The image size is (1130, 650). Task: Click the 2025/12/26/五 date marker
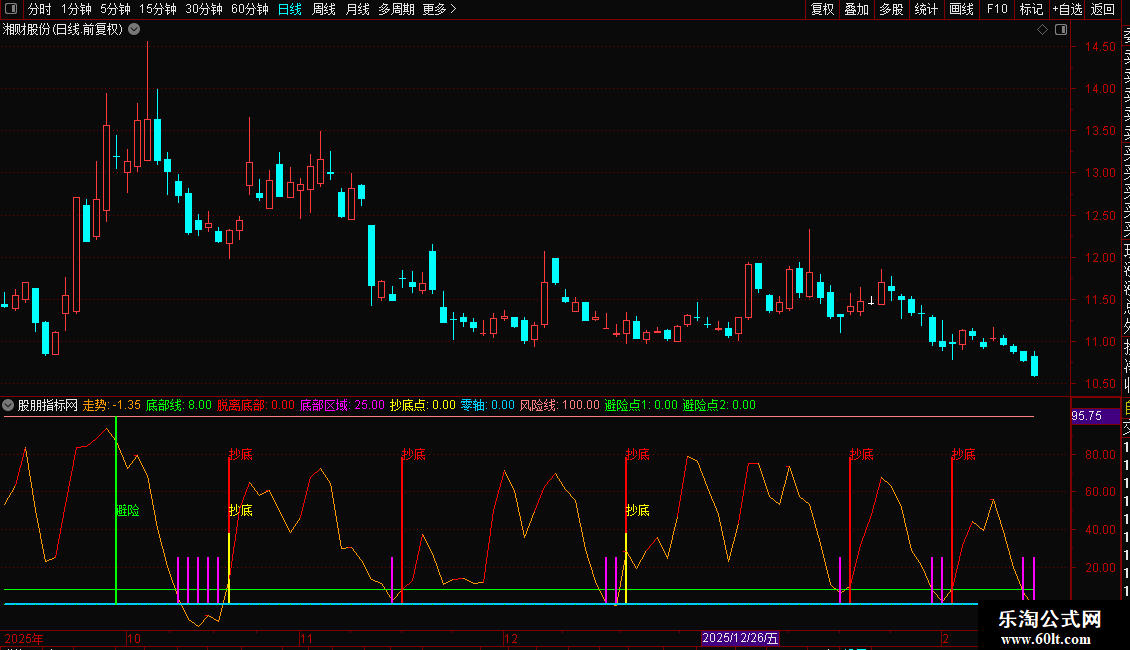pos(740,638)
